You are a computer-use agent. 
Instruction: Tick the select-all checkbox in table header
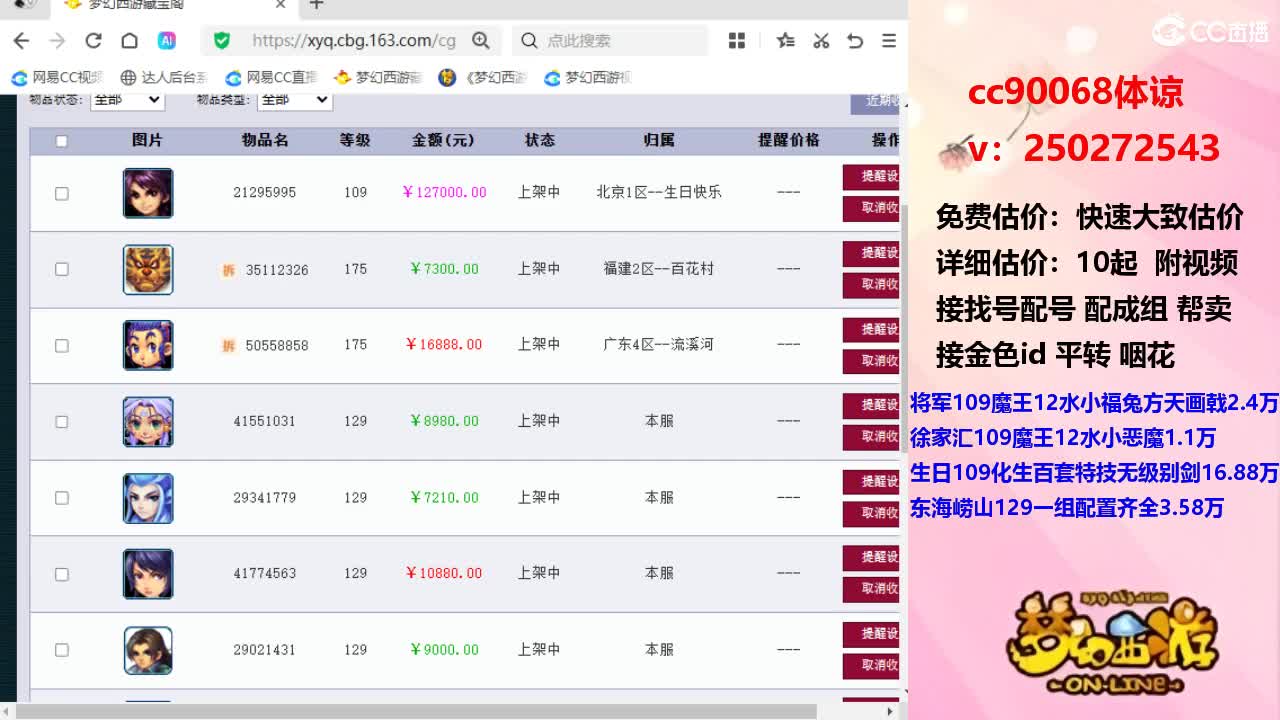61,141
